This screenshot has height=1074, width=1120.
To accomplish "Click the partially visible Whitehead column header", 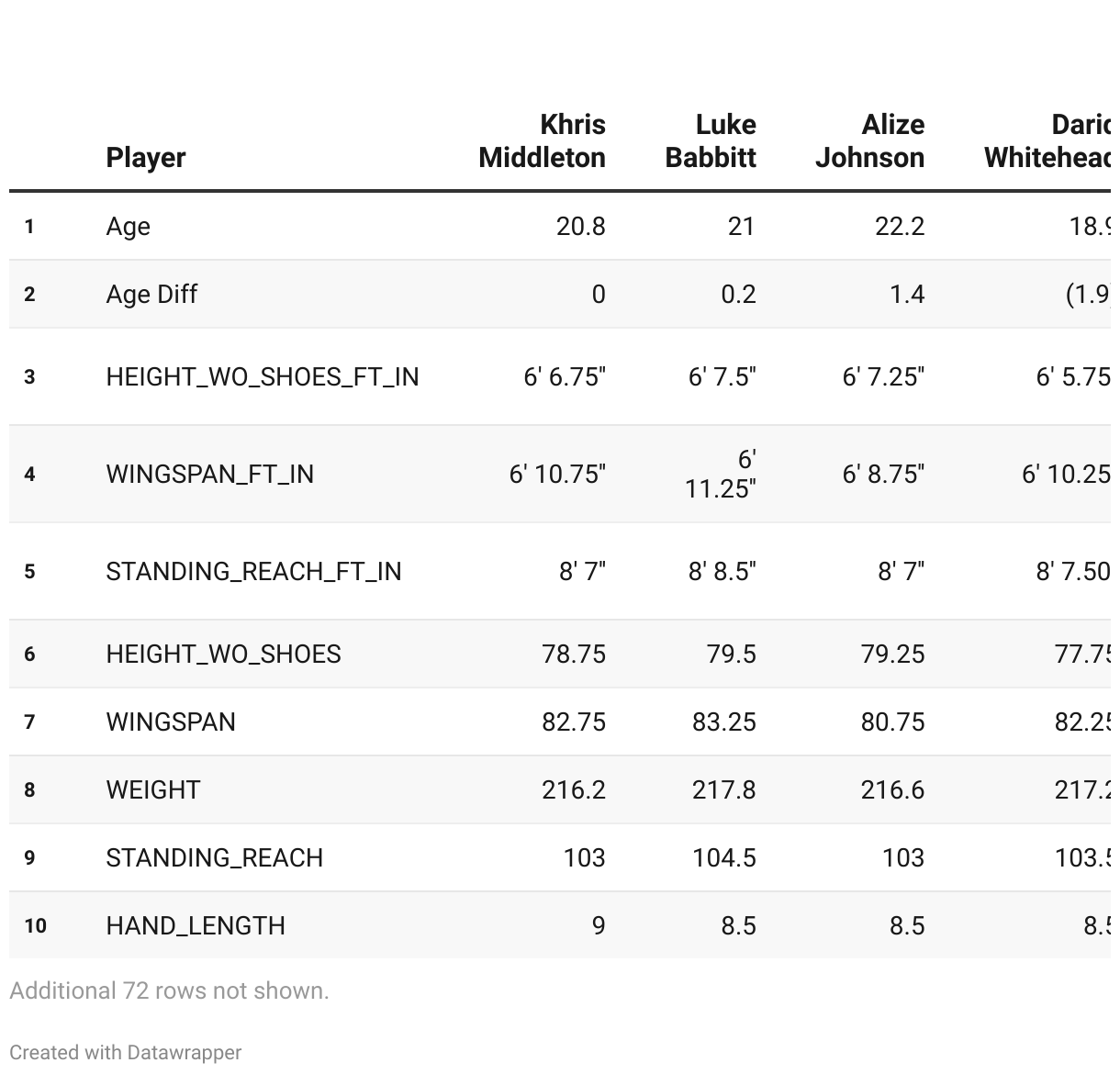I will click(1047, 140).
